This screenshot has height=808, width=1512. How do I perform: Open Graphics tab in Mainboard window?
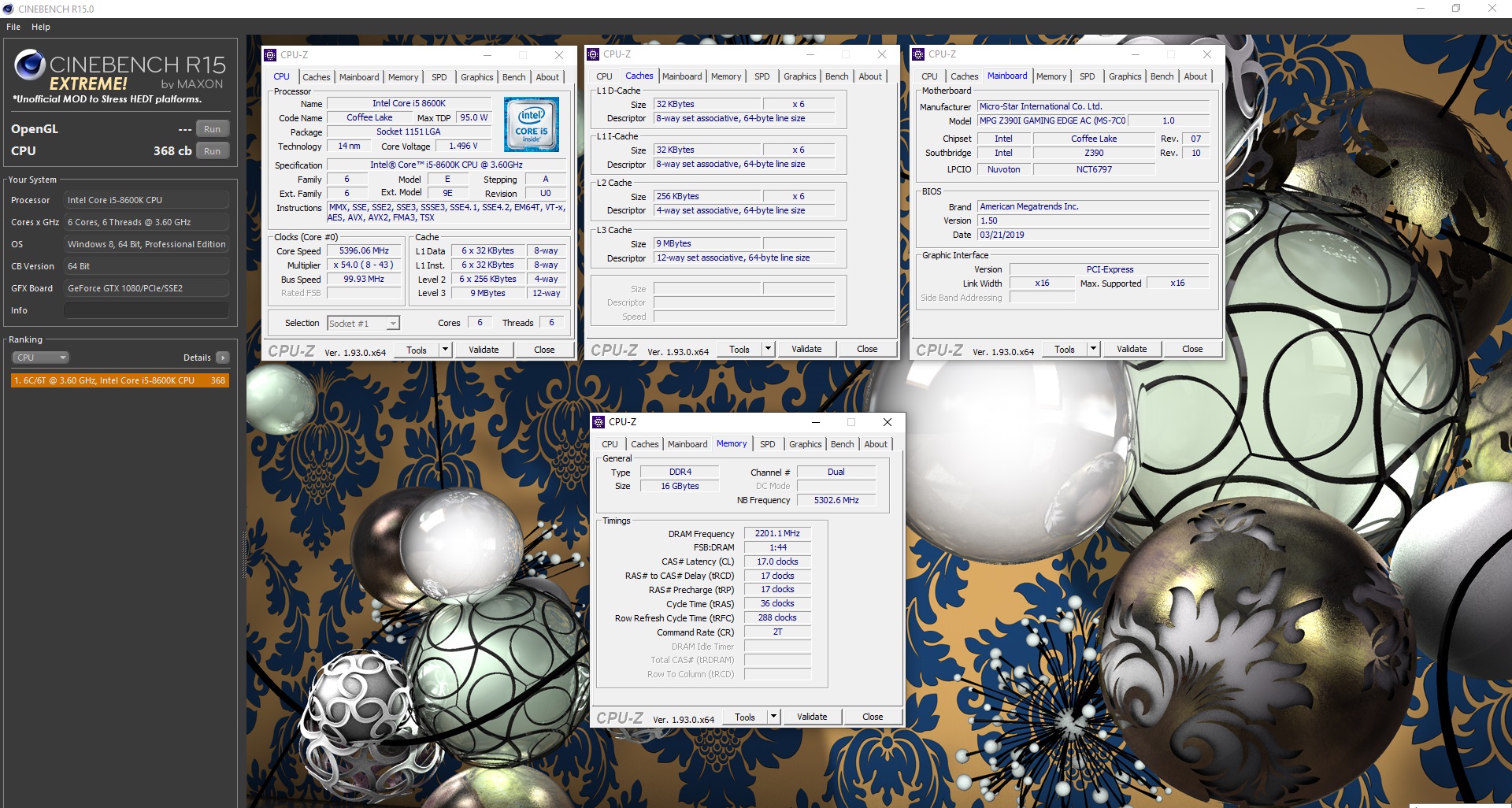1125,76
